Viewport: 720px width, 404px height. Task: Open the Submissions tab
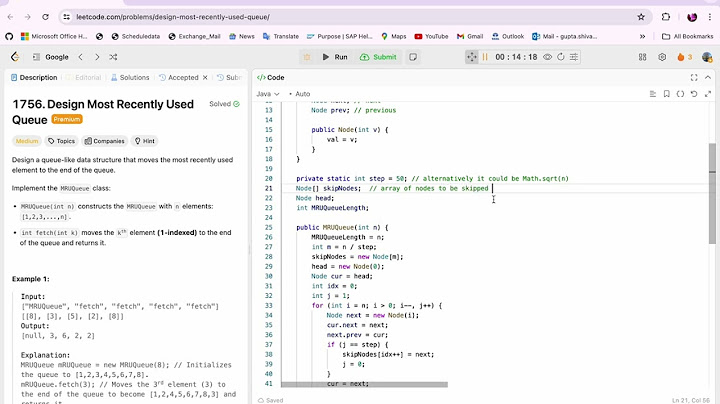click(x=229, y=78)
